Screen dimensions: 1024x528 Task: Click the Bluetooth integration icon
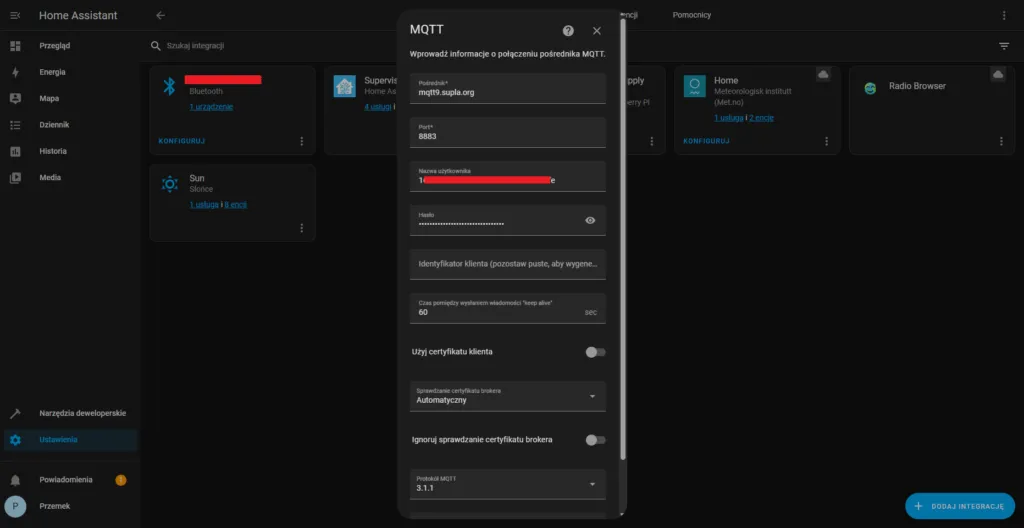click(x=169, y=86)
